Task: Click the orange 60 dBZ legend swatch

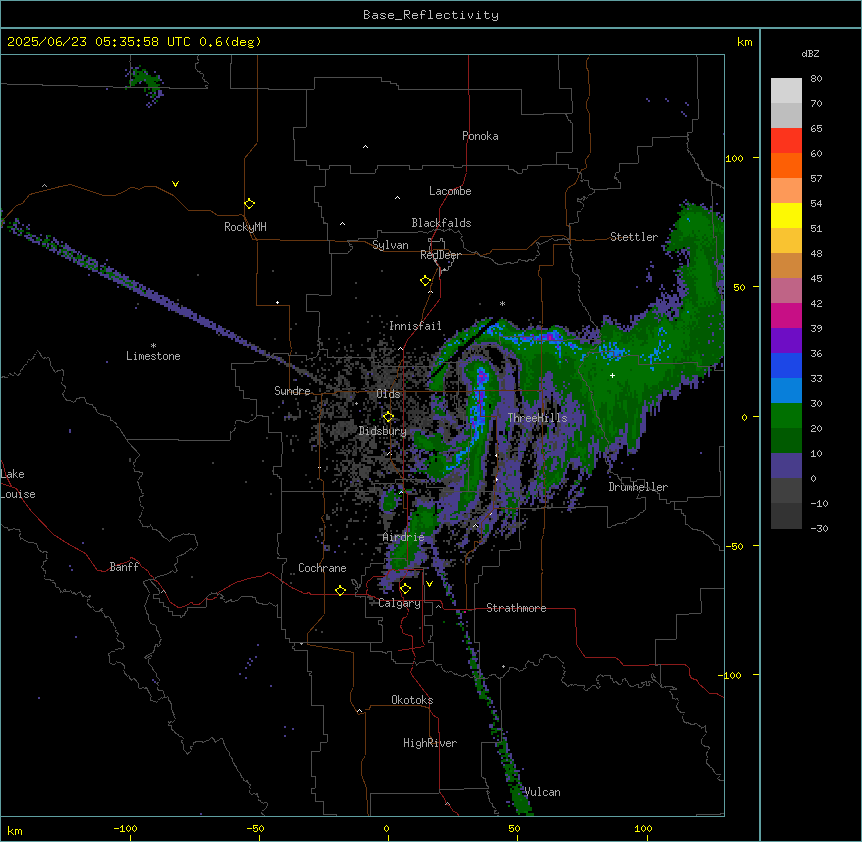Action: (786, 165)
